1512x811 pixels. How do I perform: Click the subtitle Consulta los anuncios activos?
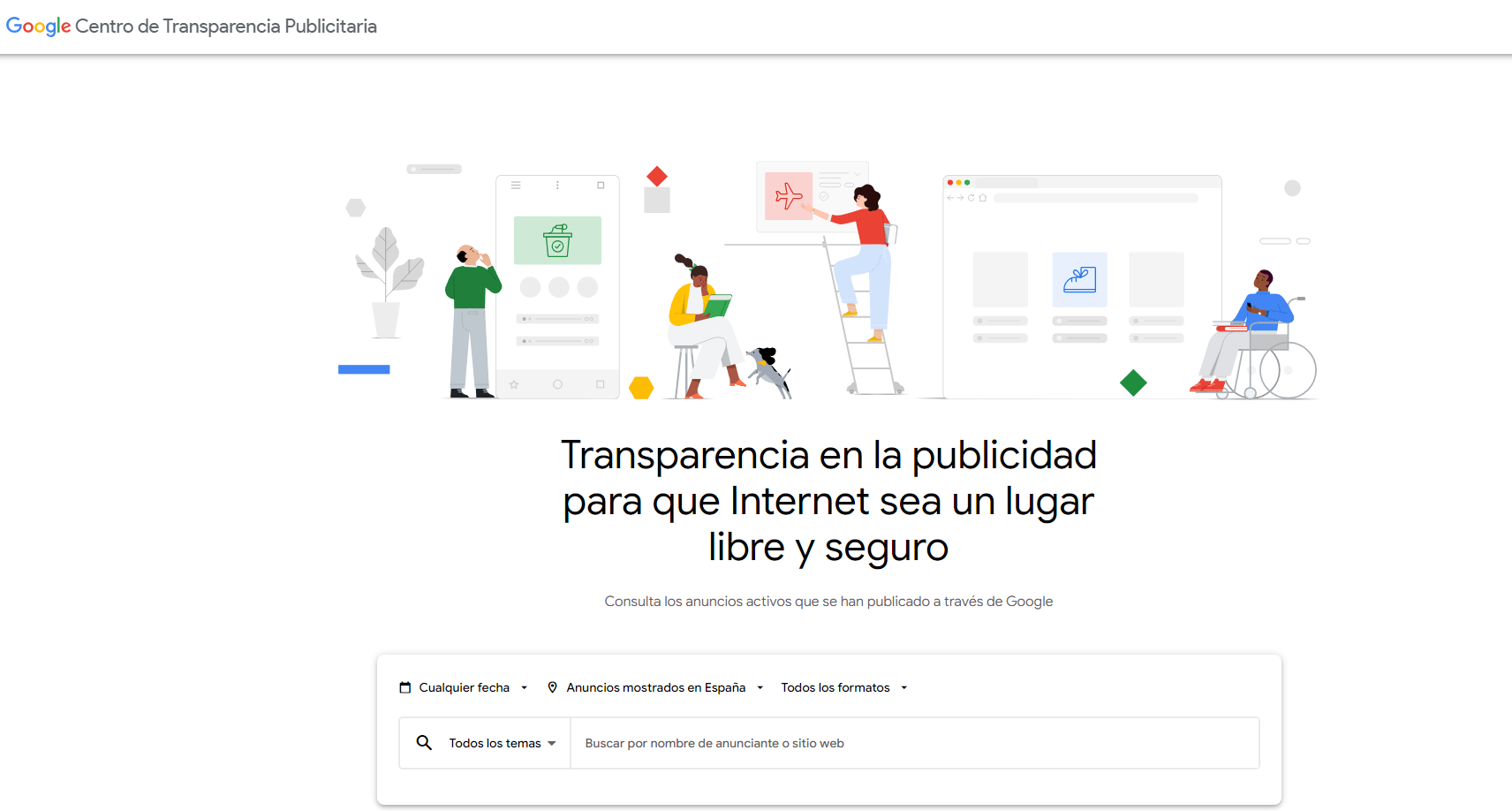point(828,602)
